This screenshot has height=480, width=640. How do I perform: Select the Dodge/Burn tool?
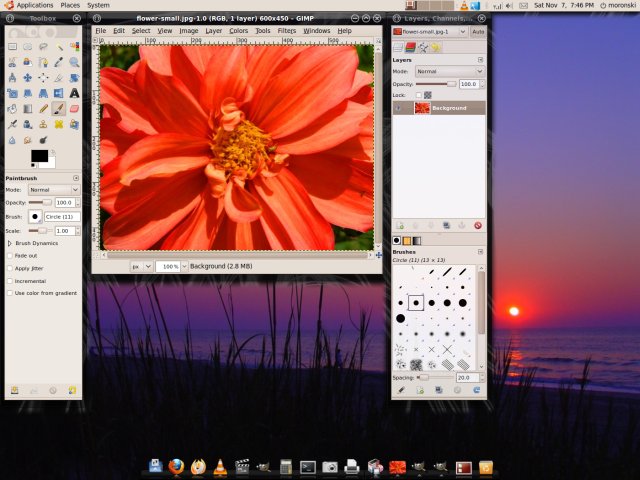[43, 140]
